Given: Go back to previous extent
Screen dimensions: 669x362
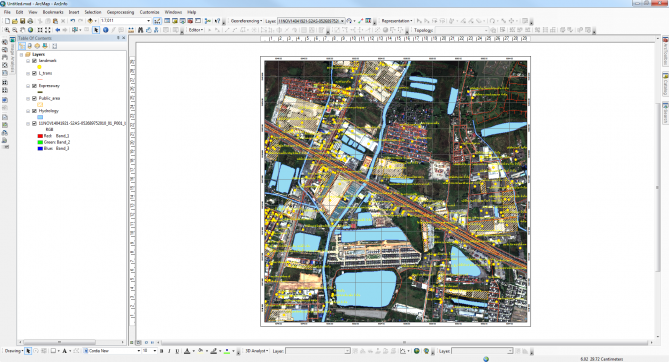Looking at the screenshot, I should pyautogui.click(x=58, y=30).
